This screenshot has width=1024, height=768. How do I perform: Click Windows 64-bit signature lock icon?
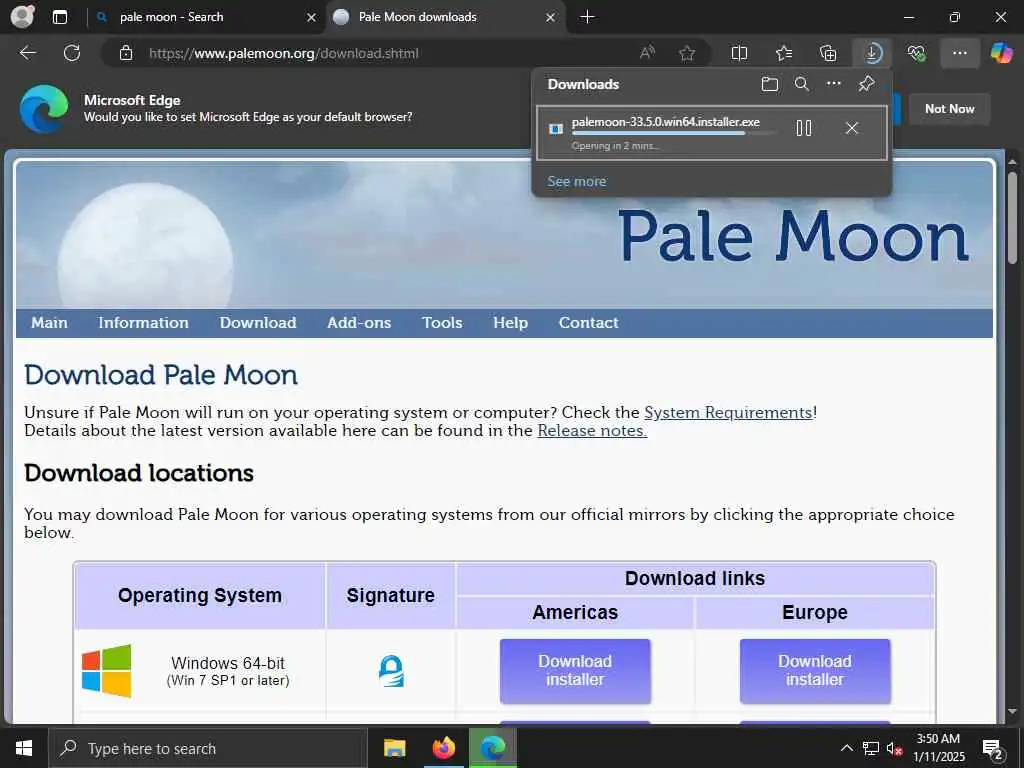tap(391, 671)
